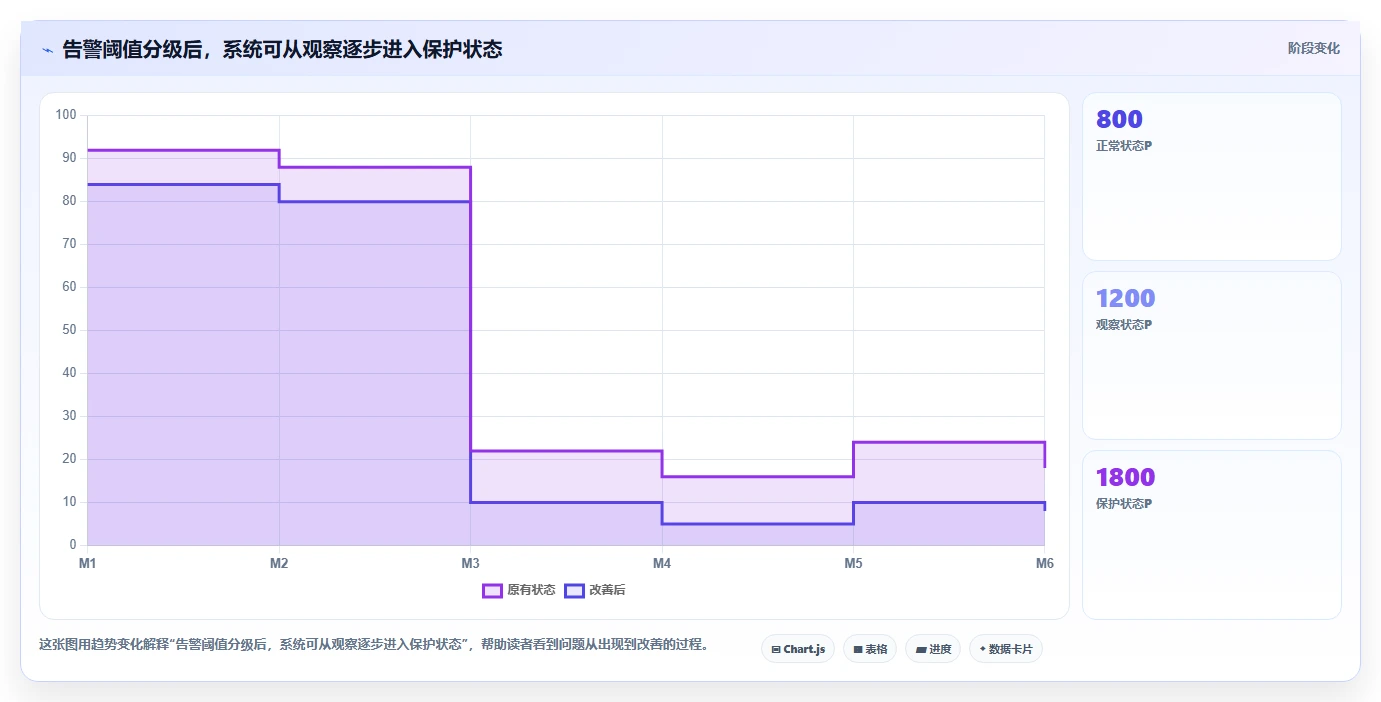Open the 1800 保护状态P card

1211,535
